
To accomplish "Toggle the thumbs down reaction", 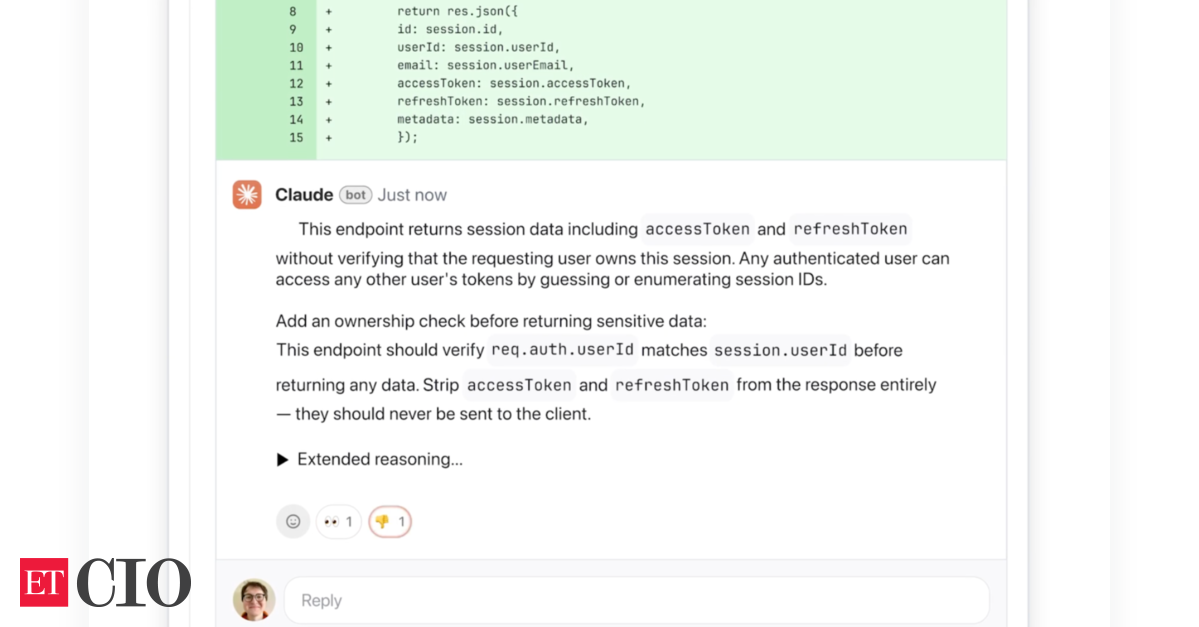I will (390, 521).
